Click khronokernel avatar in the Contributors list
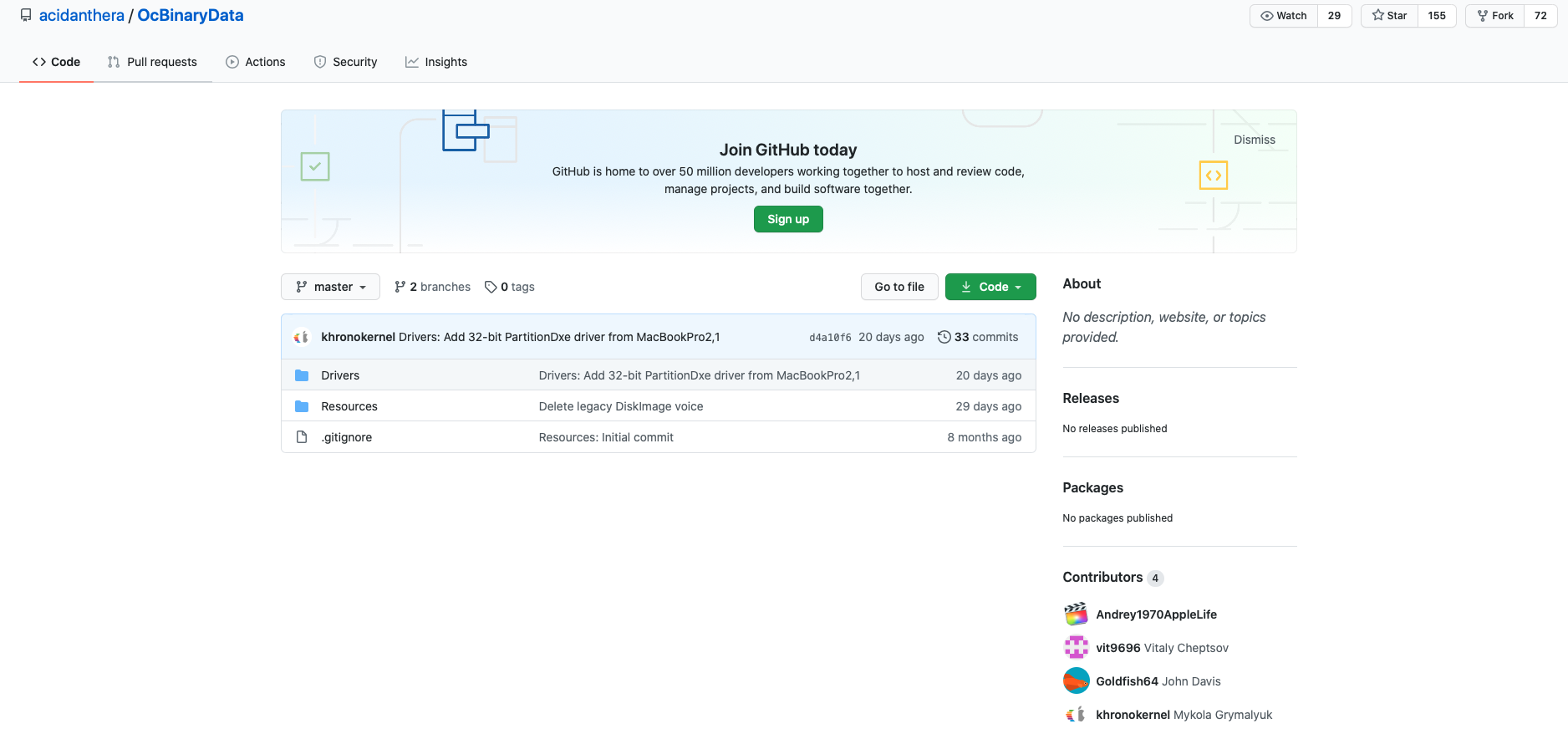Image resolution: width=1568 pixels, height=739 pixels. [1077, 715]
